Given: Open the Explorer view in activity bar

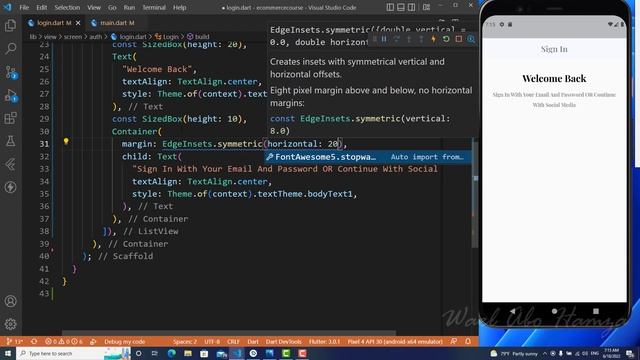Looking at the screenshot, I should pyautogui.click(x=10, y=25).
